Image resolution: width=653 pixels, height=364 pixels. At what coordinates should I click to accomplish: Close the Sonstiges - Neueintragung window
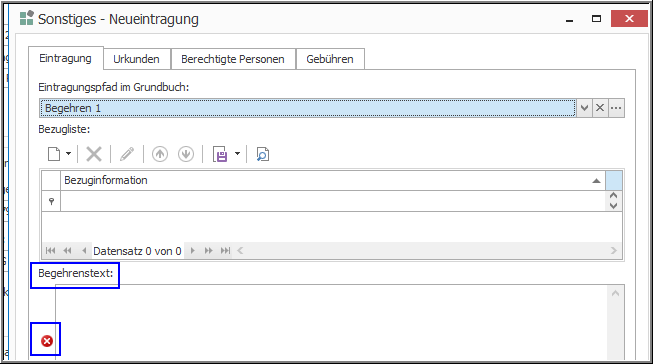coord(629,19)
